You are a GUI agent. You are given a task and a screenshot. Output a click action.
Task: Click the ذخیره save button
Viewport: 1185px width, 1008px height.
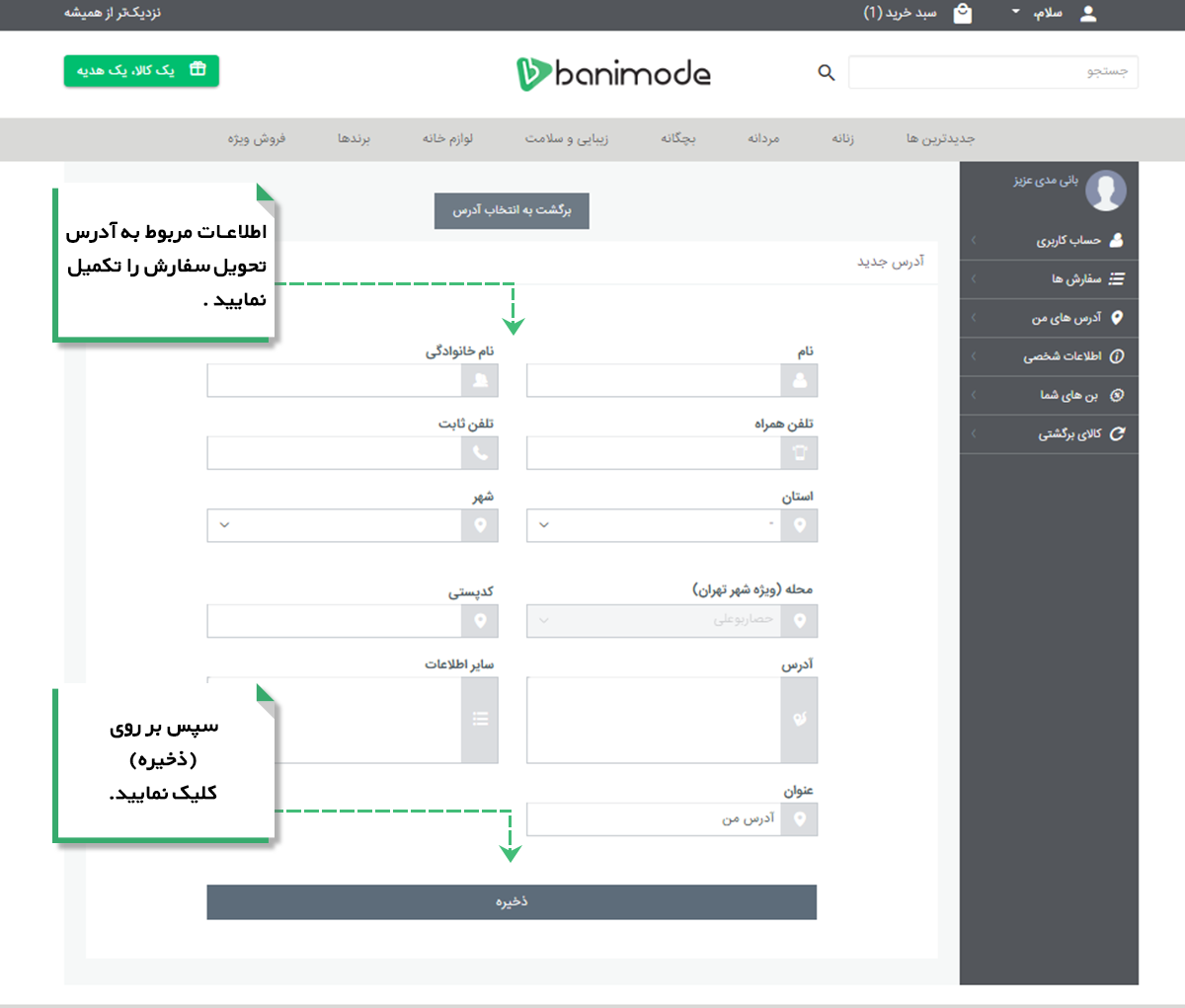click(x=512, y=901)
